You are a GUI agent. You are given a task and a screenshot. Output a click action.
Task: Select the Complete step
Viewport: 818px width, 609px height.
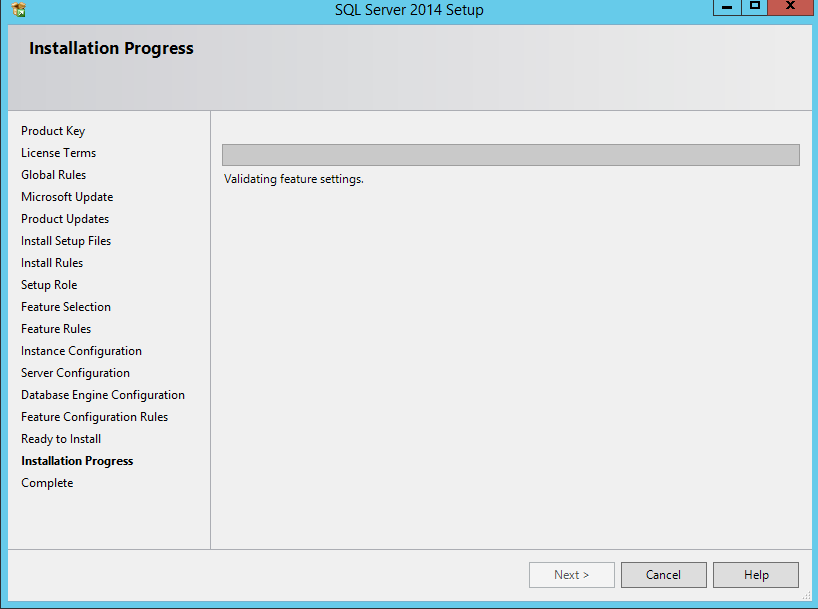tap(47, 483)
